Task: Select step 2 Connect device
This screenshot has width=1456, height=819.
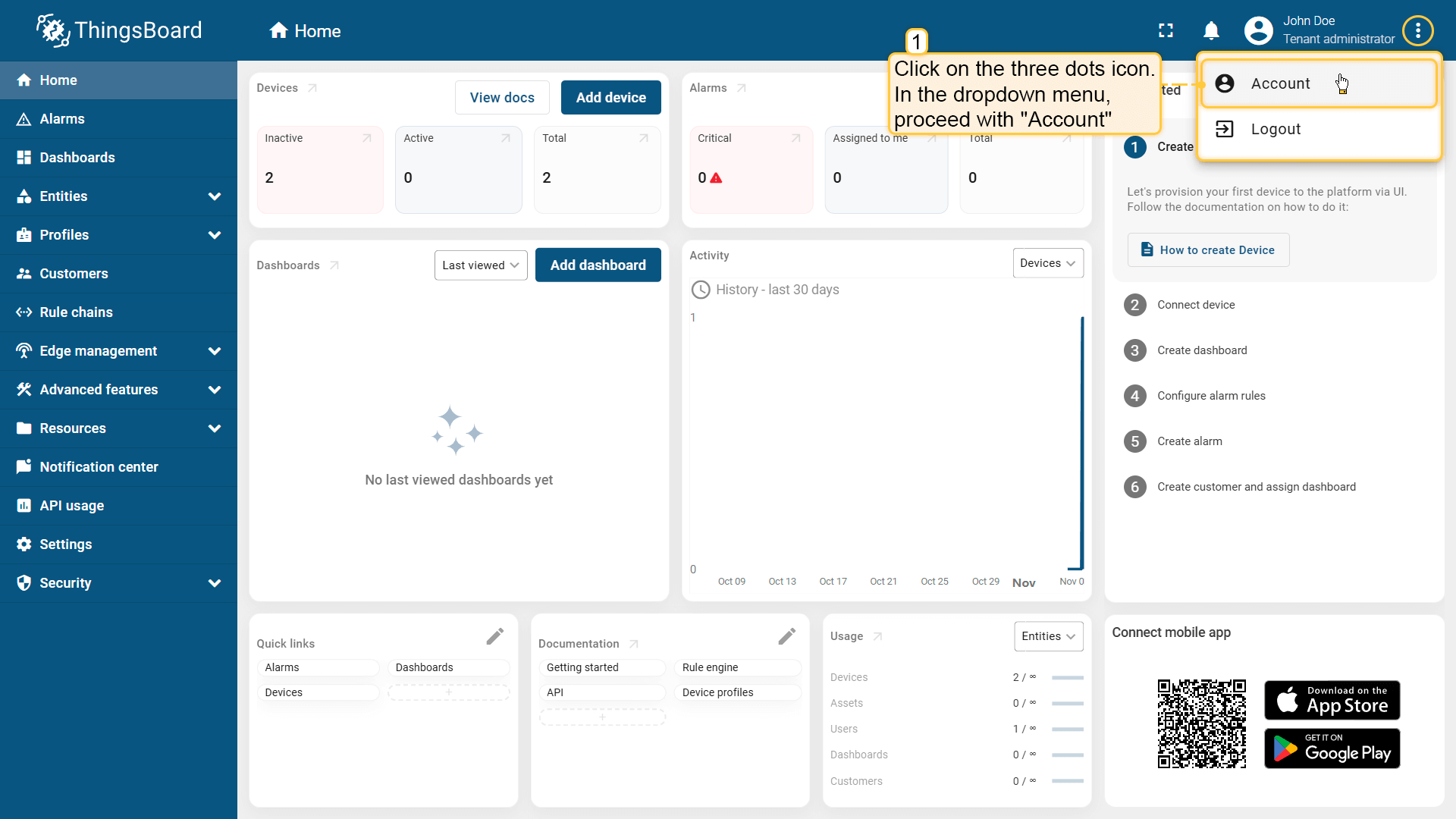Action: tap(1196, 305)
